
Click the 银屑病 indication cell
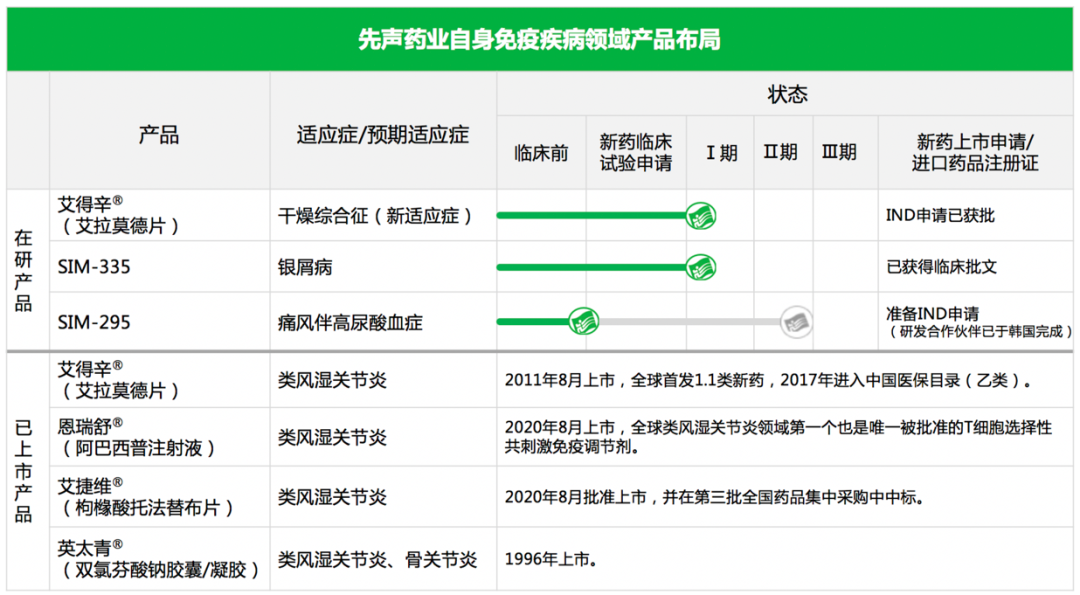pos(305,267)
